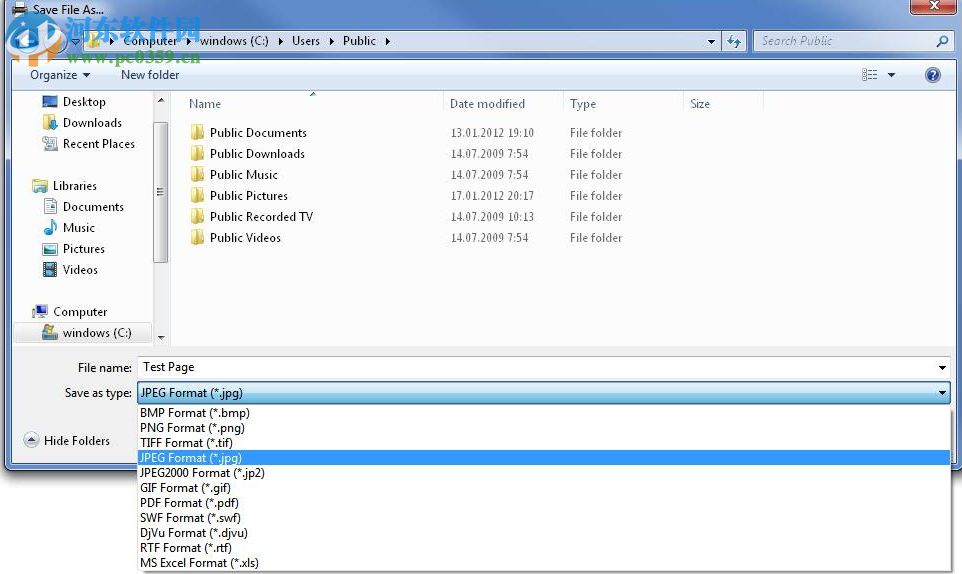Select MS Excel Format (*.xls) option
This screenshot has width=962, height=574.
click(x=544, y=562)
